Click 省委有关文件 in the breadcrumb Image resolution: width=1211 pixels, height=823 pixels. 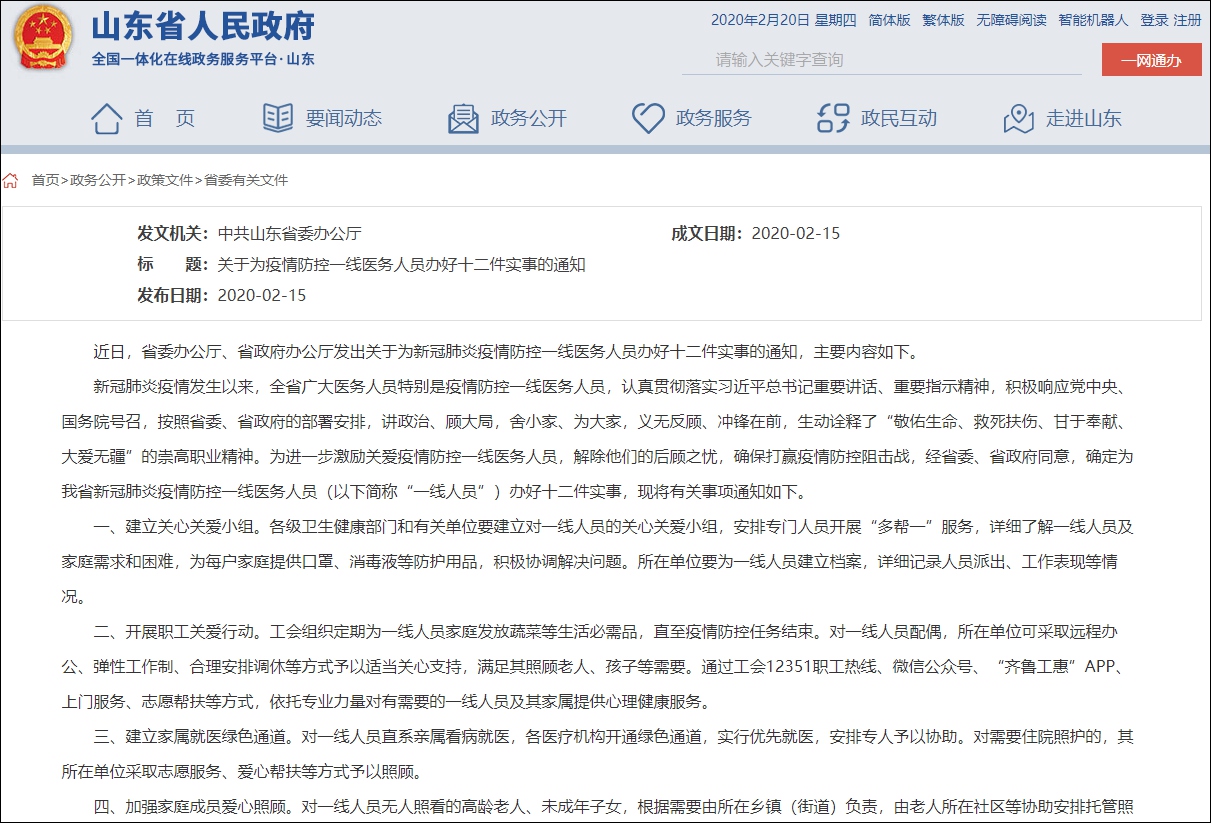[246, 180]
